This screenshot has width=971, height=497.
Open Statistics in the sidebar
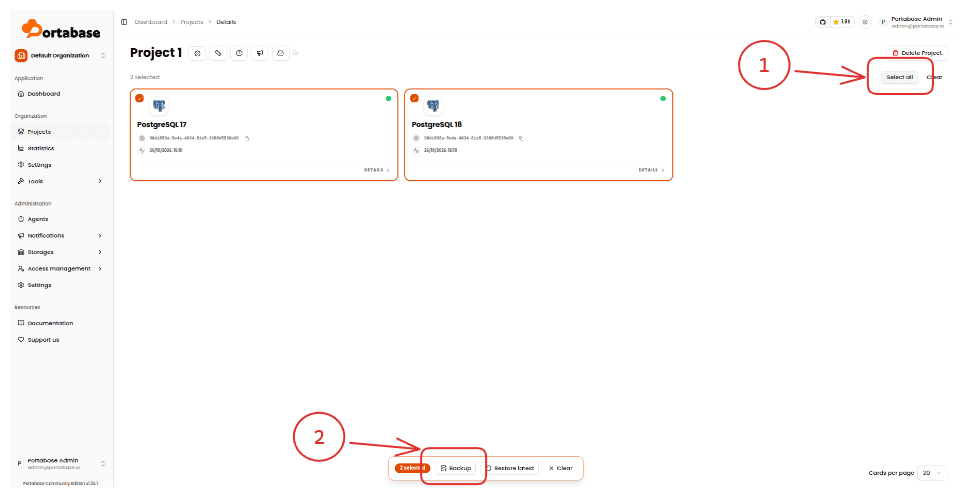tap(60, 149)
